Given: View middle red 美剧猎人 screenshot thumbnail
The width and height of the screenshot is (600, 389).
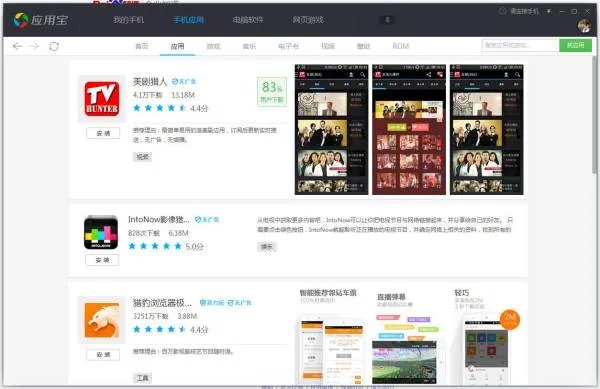Looking at the screenshot, I should (x=409, y=130).
